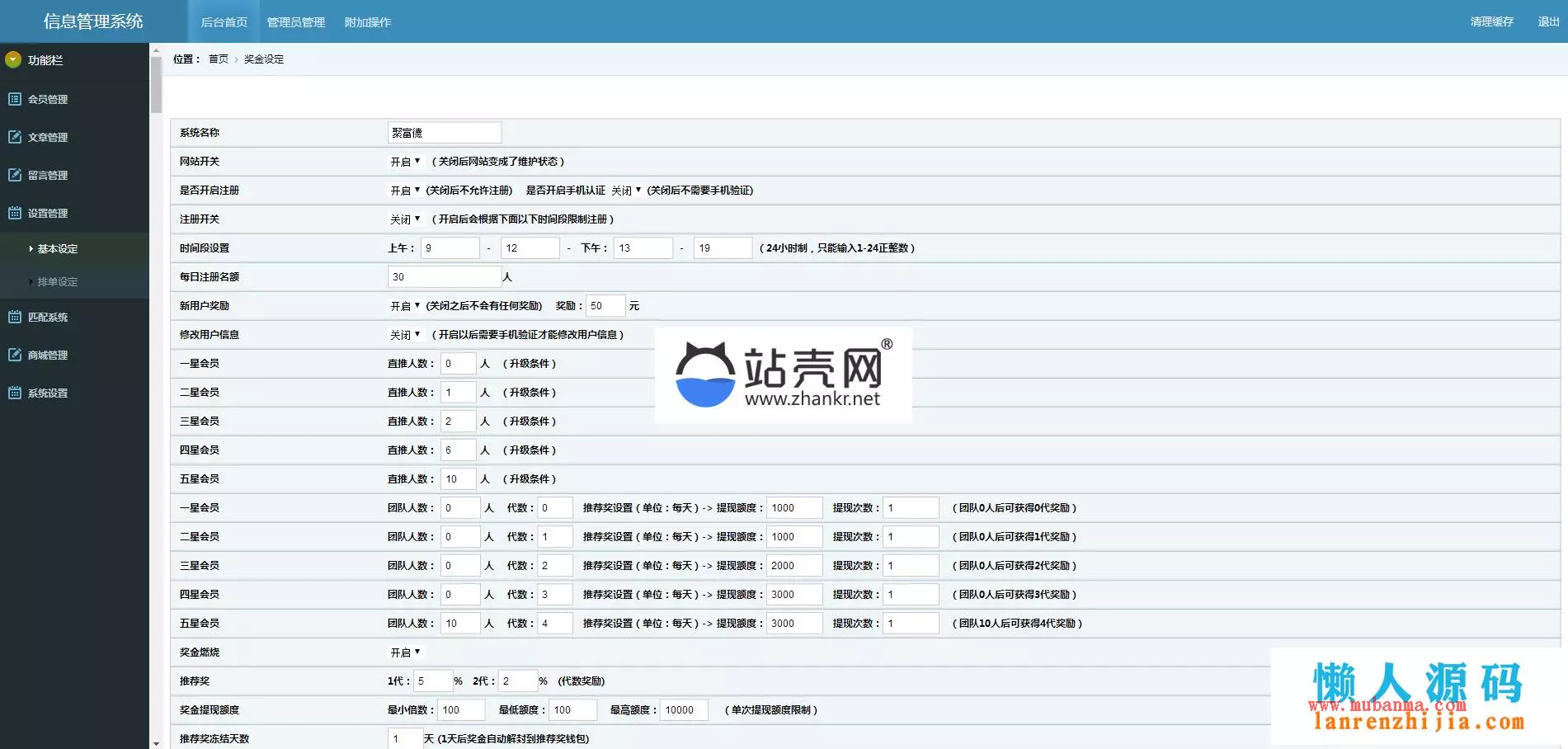Click the 清理缓存 link
The width and height of the screenshot is (1568, 749).
(1491, 21)
